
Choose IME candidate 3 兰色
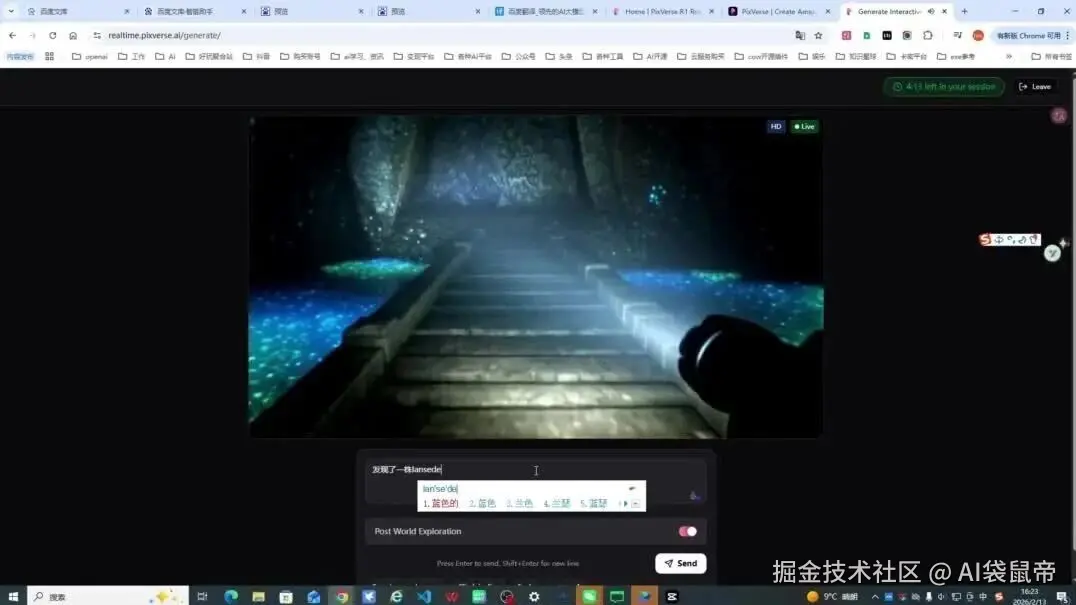point(519,503)
